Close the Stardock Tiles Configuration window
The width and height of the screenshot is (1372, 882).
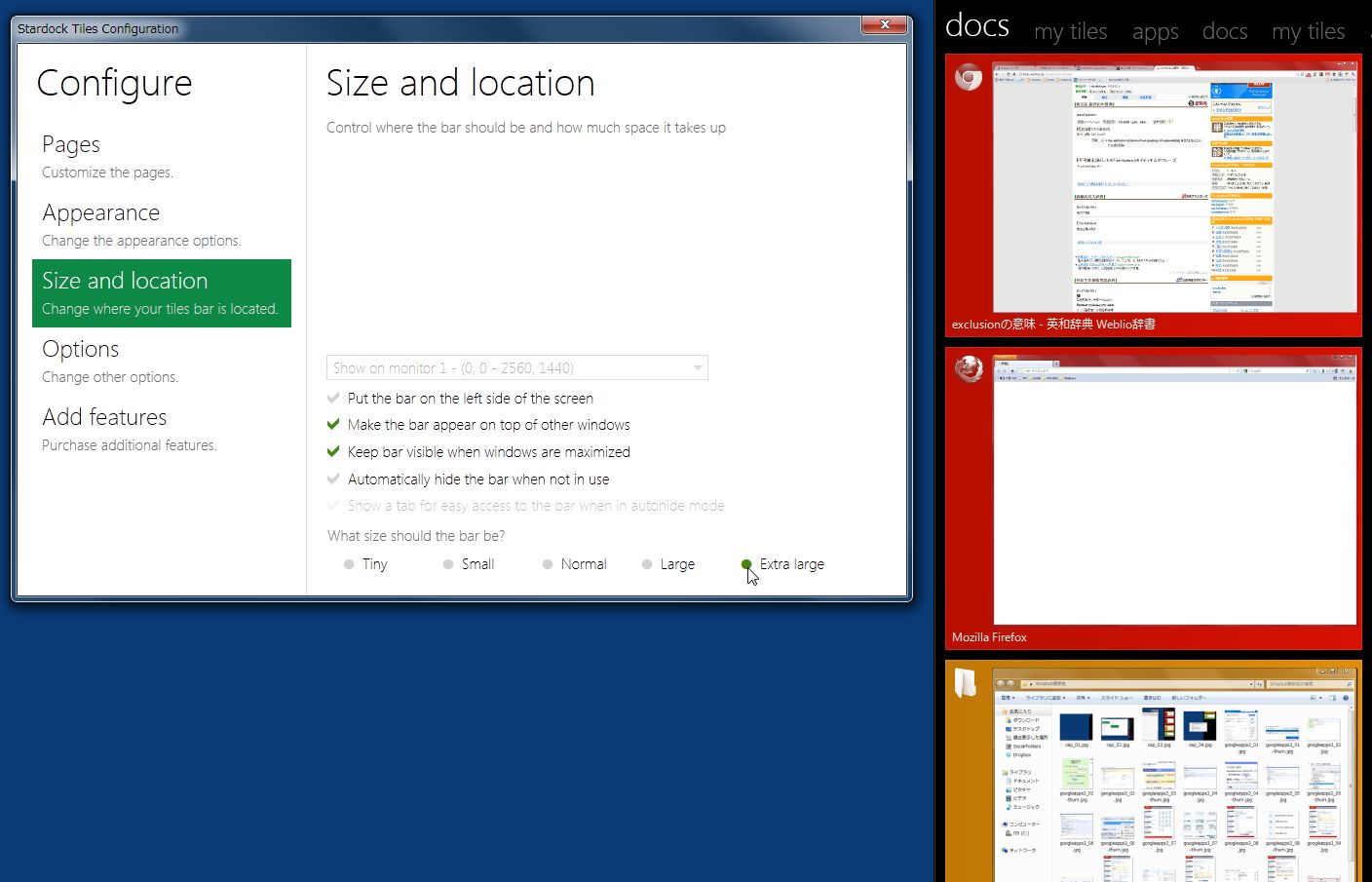pyautogui.click(x=885, y=24)
